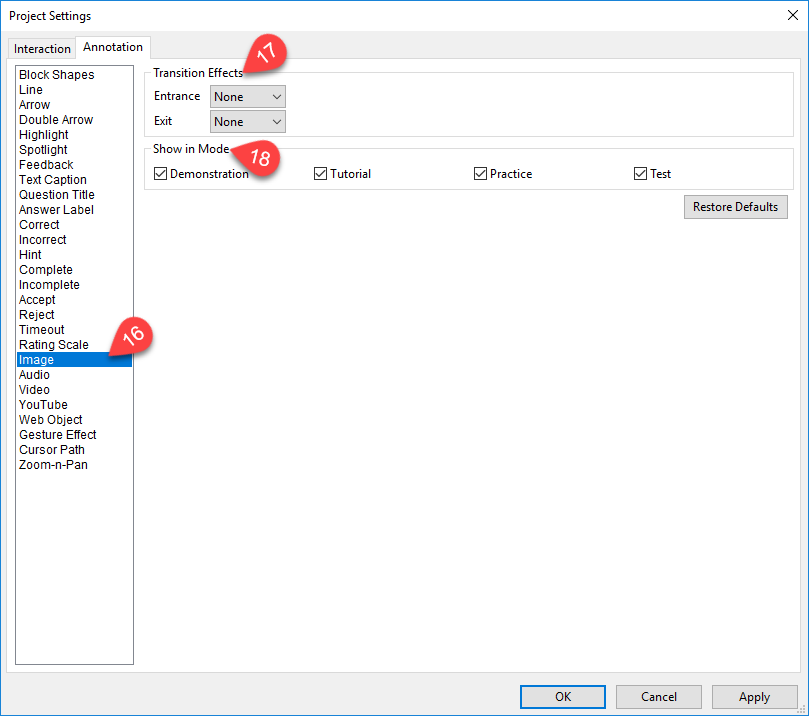809x716 pixels.
Task: Toggle the Test mode checkbox
Action: coord(641,174)
